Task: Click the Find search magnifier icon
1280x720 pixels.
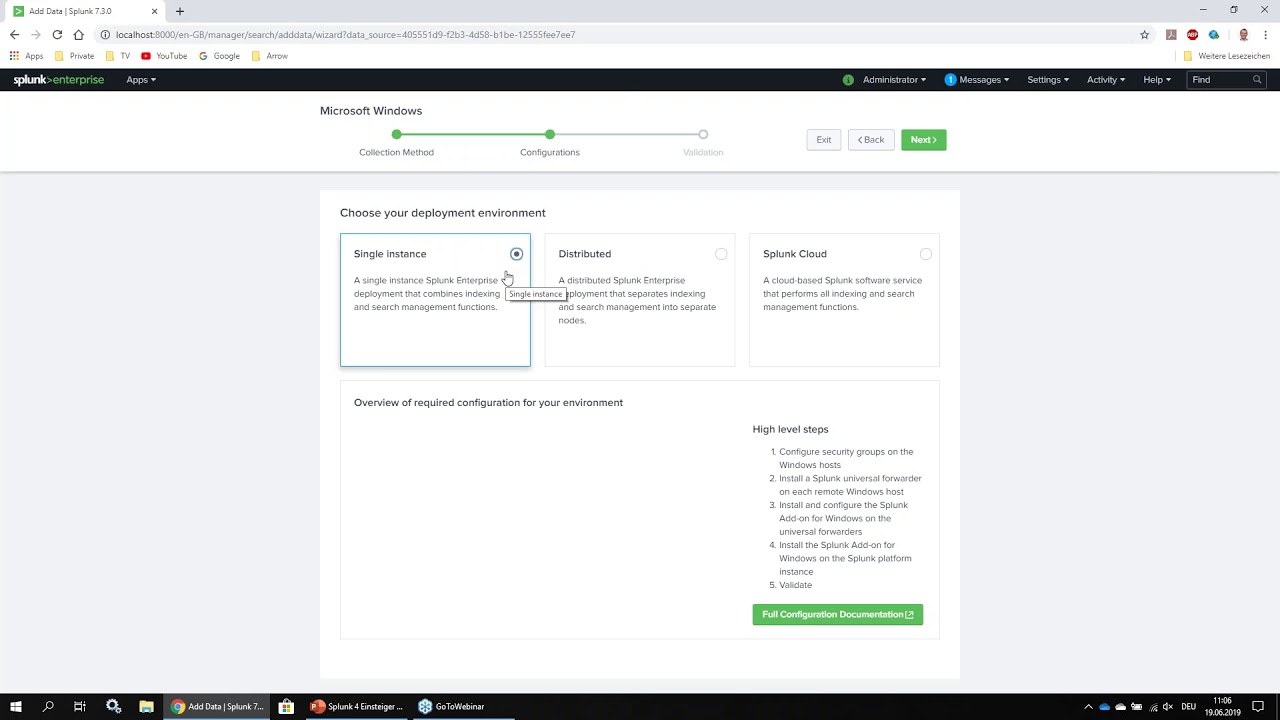Action: click(1257, 80)
